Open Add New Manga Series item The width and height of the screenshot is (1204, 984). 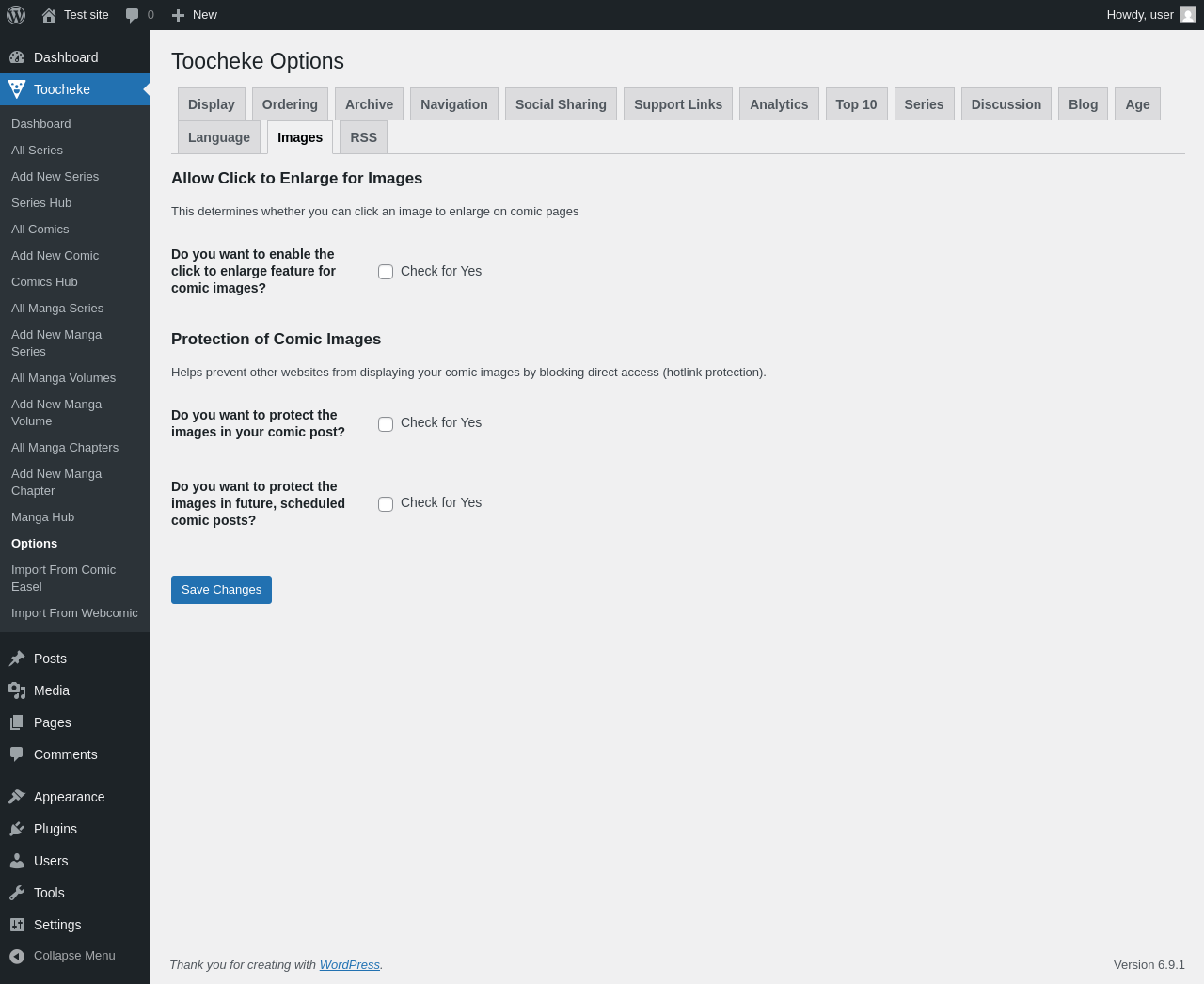75,343
